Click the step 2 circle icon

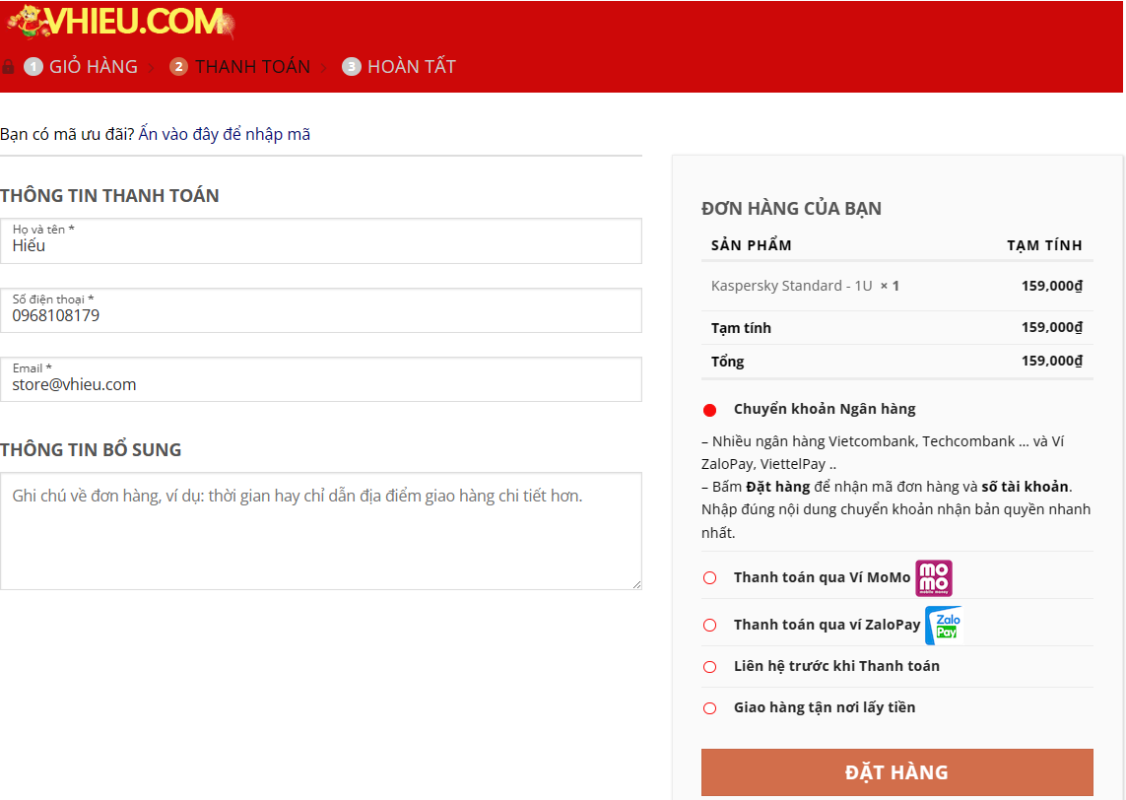[178, 67]
